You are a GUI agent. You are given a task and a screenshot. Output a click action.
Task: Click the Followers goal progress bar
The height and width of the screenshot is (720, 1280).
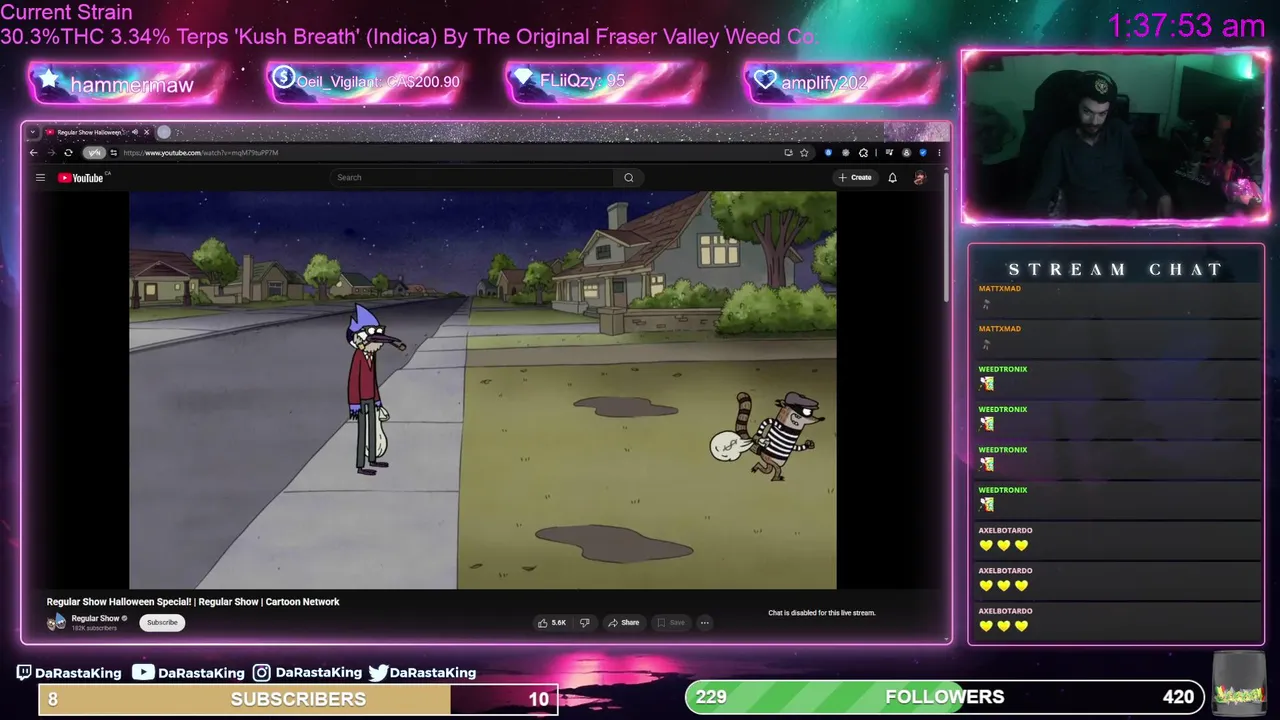(x=945, y=697)
